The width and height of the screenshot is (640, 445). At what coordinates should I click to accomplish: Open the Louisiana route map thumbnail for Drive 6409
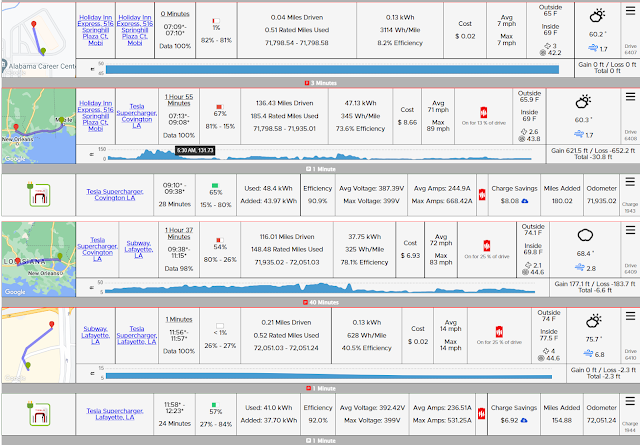coord(38,259)
